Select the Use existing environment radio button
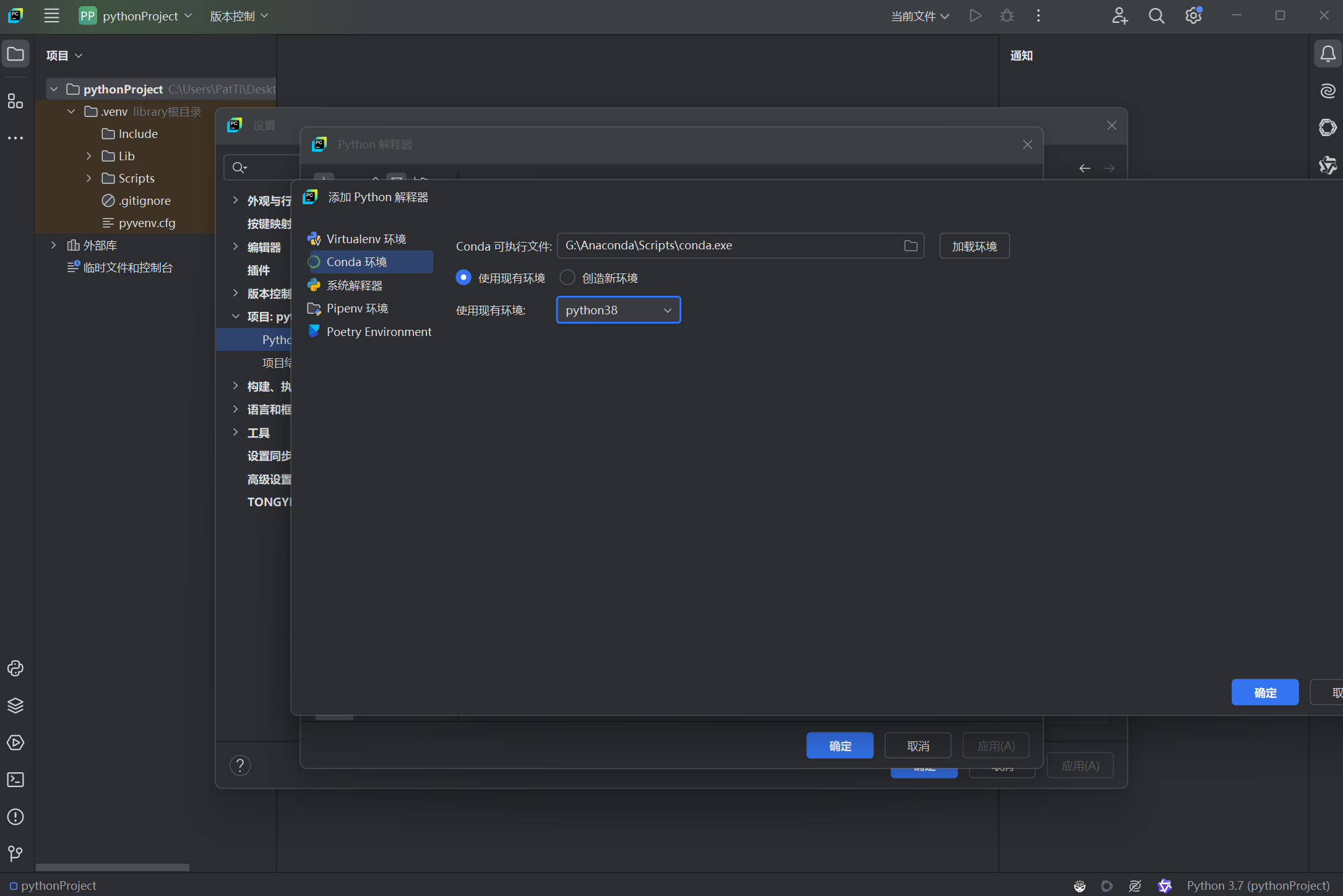Viewport: 1343px width, 896px height. point(464,278)
